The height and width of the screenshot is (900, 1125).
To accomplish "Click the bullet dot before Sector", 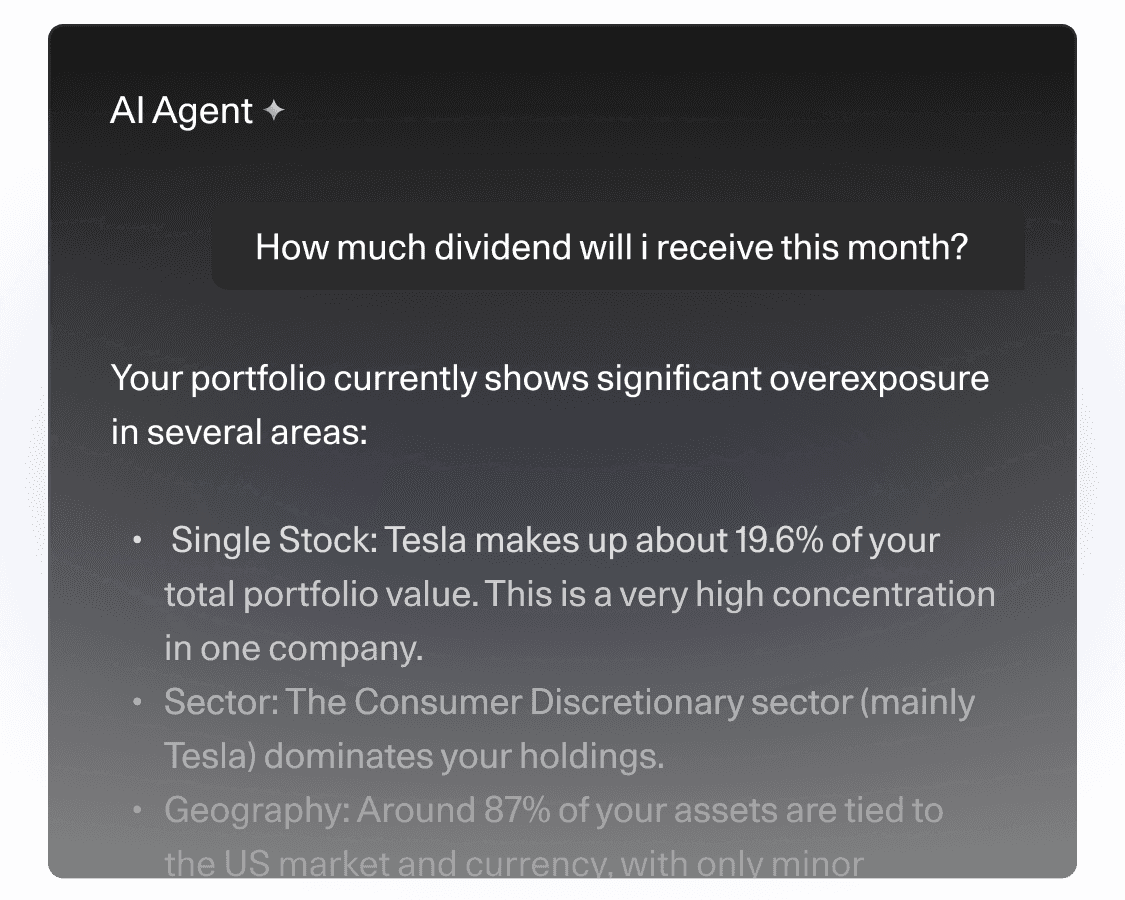I will 137,703.
